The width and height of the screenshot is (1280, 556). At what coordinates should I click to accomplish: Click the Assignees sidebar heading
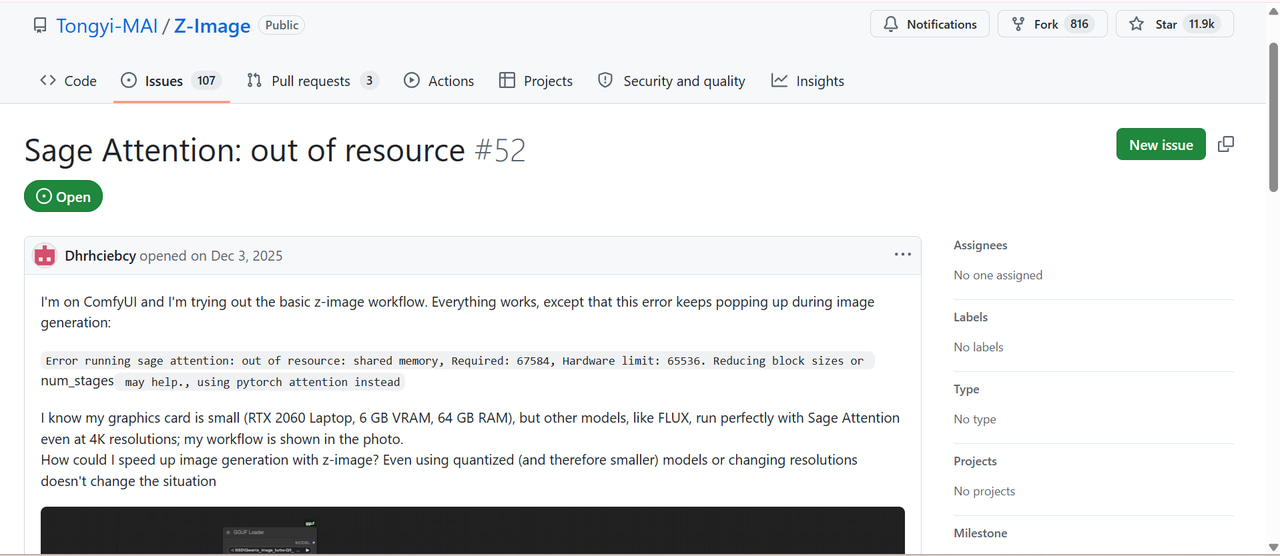[981, 245]
